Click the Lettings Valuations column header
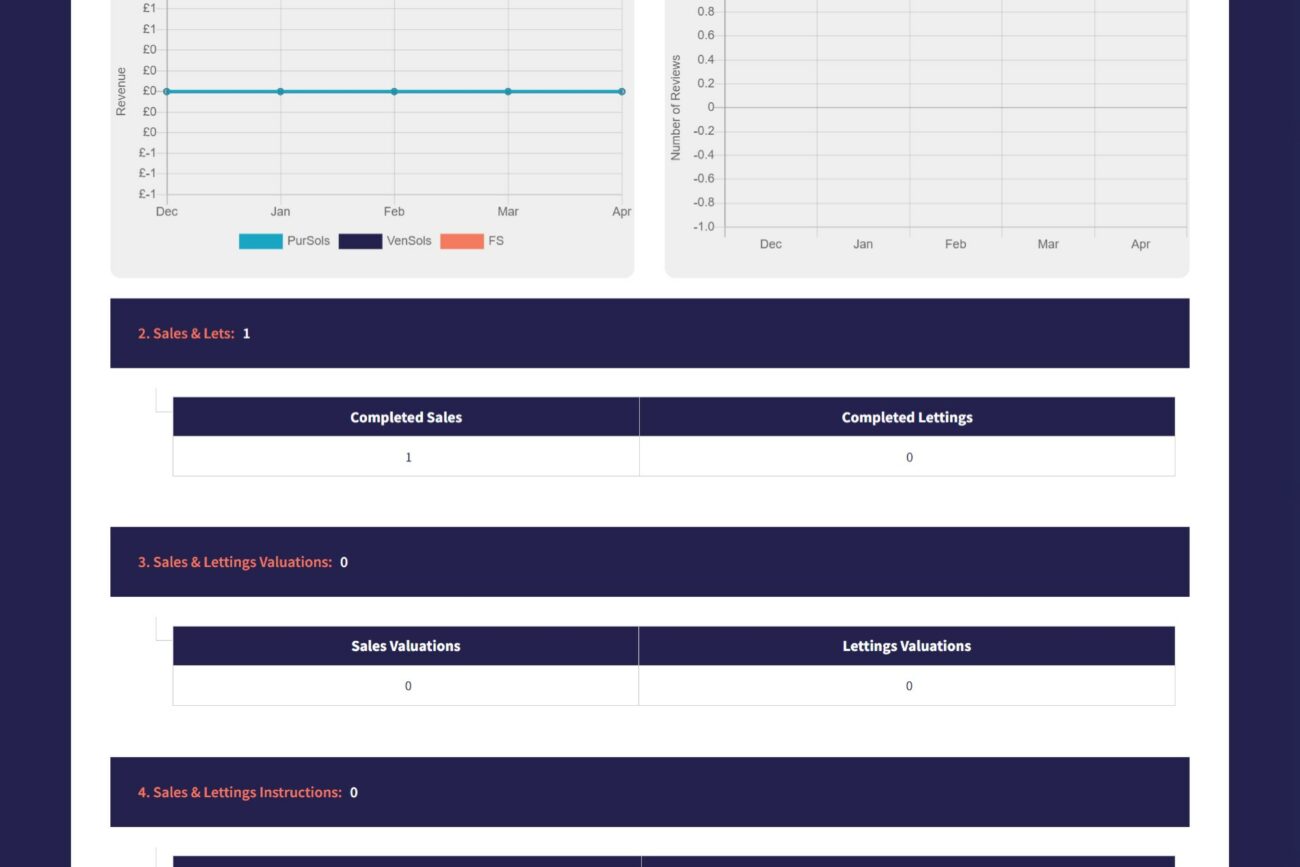This screenshot has width=1300, height=867. pyautogui.click(x=907, y=646)
